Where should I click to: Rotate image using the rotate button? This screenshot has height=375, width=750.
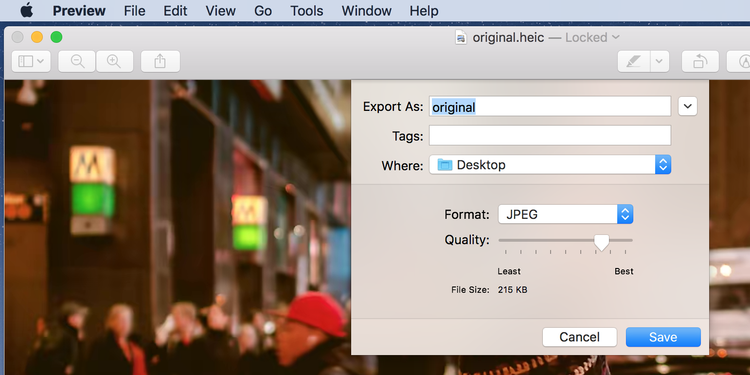(700, 61)
